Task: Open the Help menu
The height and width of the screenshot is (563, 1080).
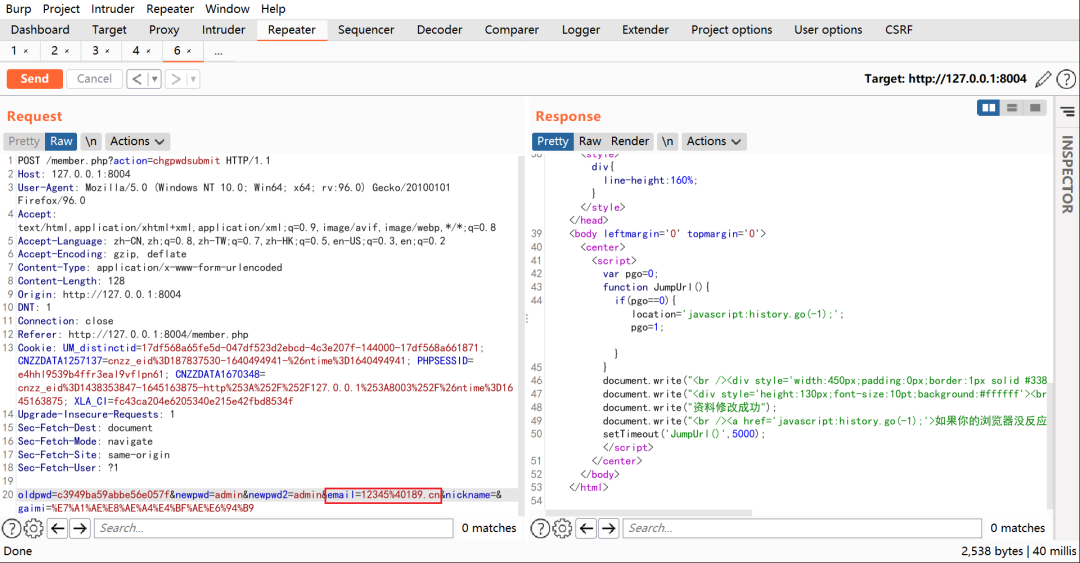Action: pos(273,9)
